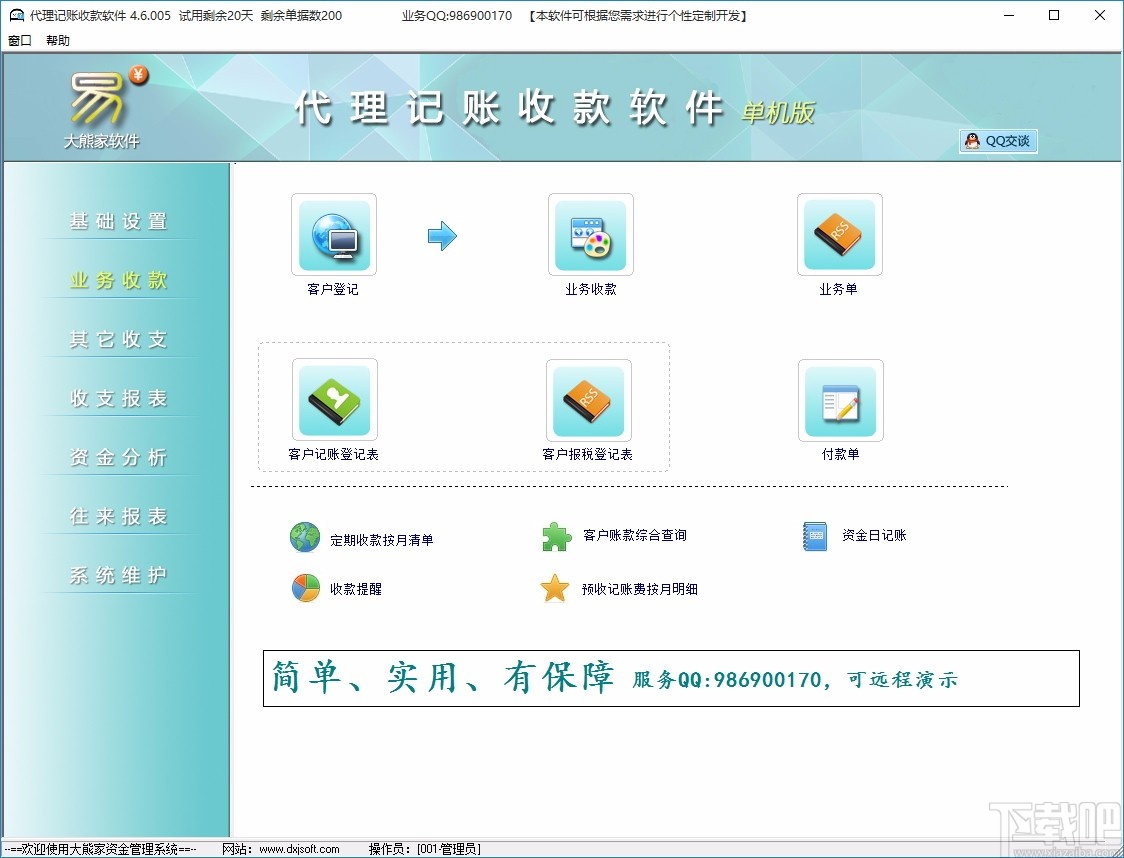Open the 窗口 menu
1124x858 pixels.
coord(17,40)
